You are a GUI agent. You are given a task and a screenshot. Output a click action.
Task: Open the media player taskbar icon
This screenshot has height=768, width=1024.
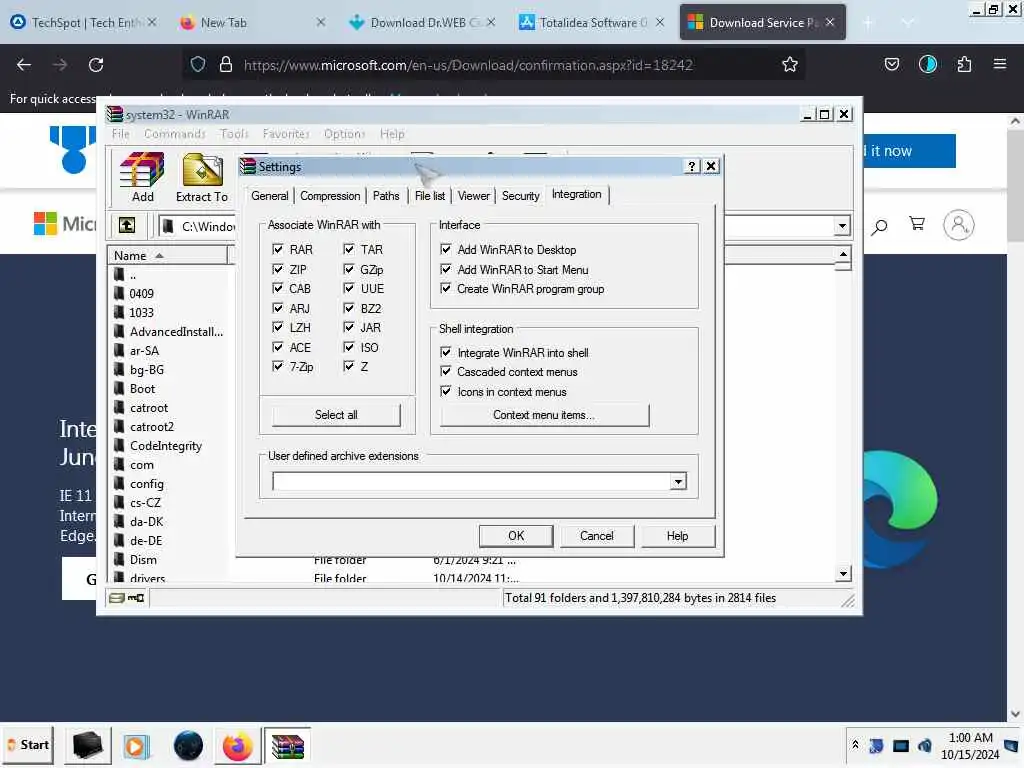point(136,746)
